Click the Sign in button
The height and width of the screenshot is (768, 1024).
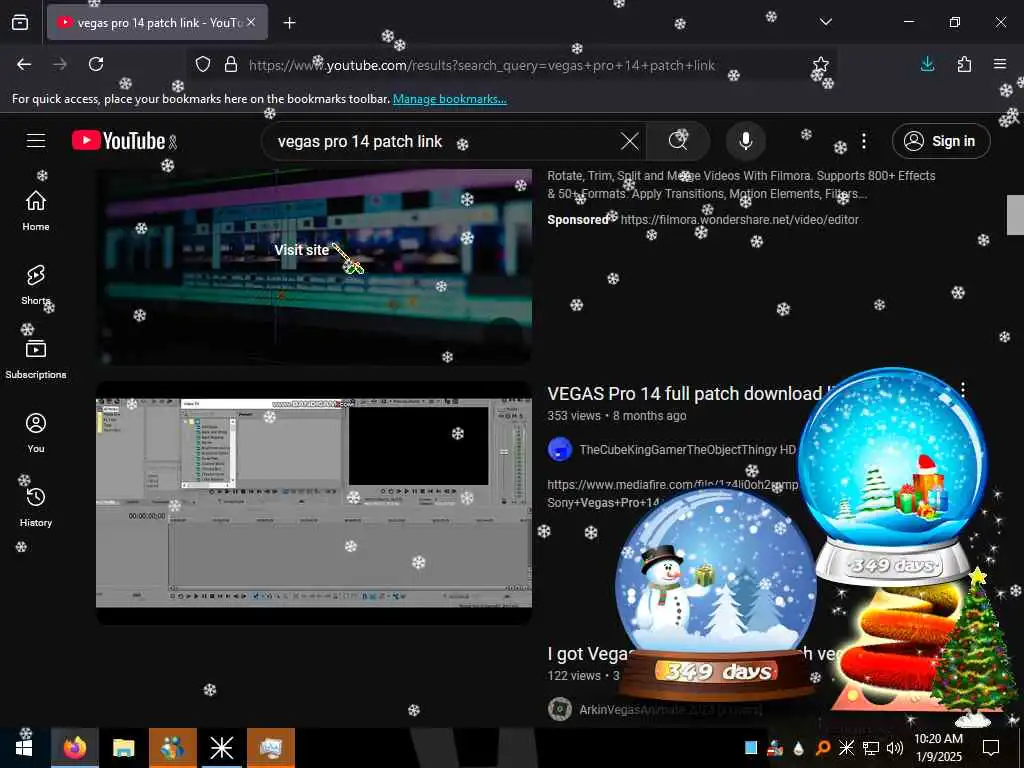(941, 141)
